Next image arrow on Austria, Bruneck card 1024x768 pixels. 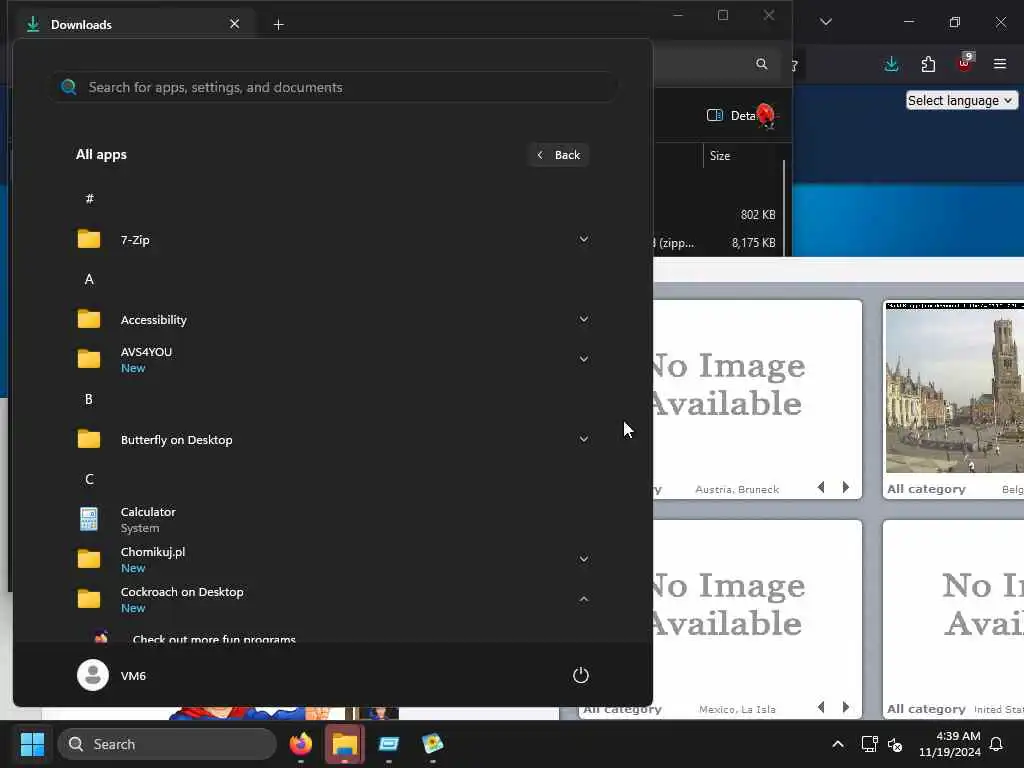(x=846, y=487)
